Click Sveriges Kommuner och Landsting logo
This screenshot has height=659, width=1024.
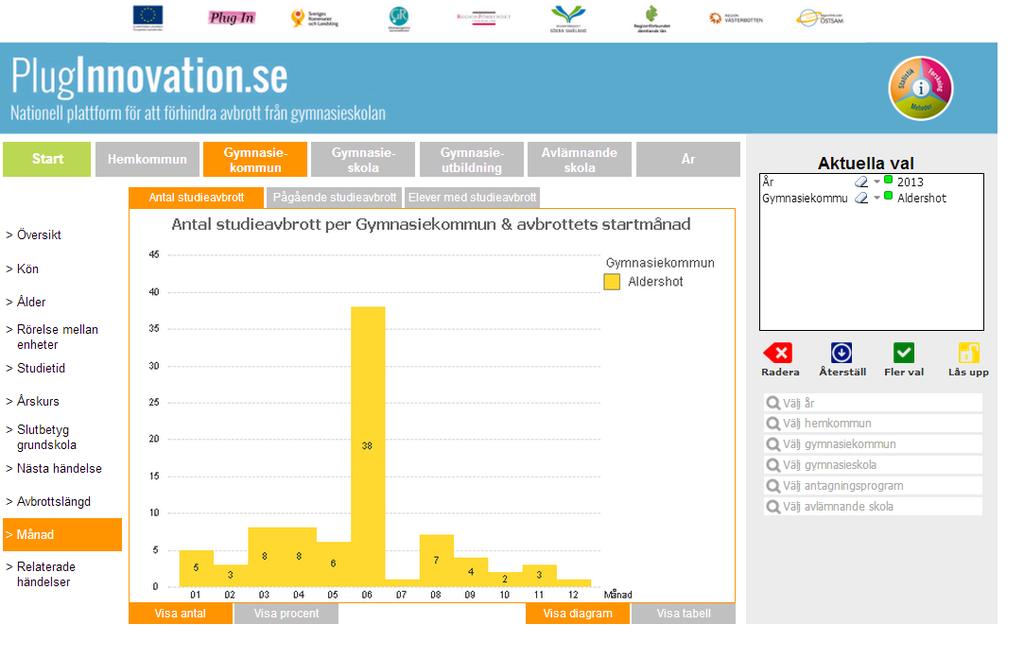point(315,18)
